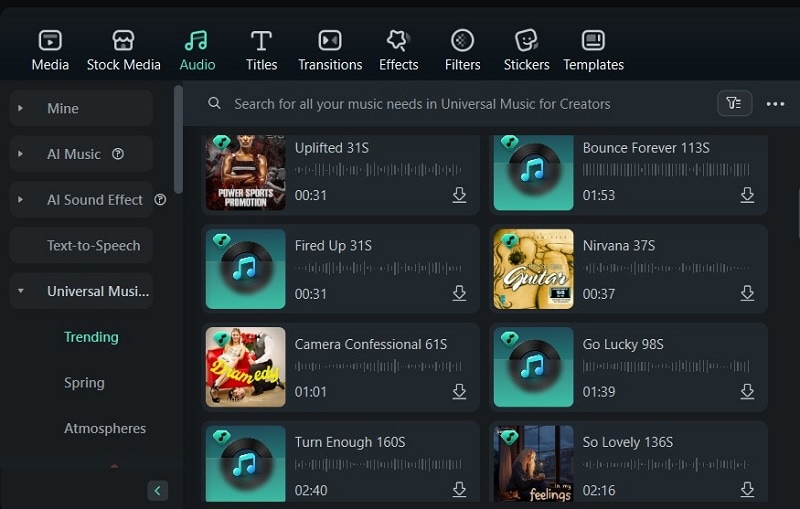Click the Camera Confessional Dramedy thumbnail
The image size is (800, 509).
[x=245, y=367]
